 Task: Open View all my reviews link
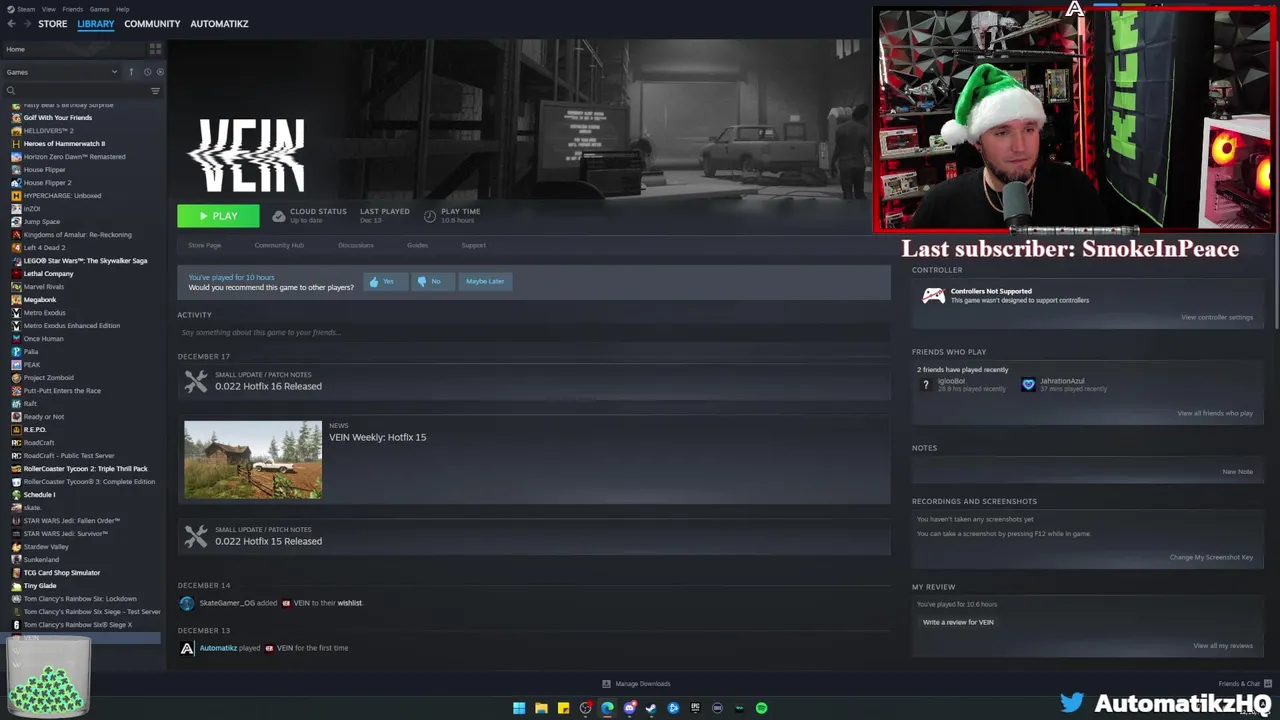pos(1222,645)
